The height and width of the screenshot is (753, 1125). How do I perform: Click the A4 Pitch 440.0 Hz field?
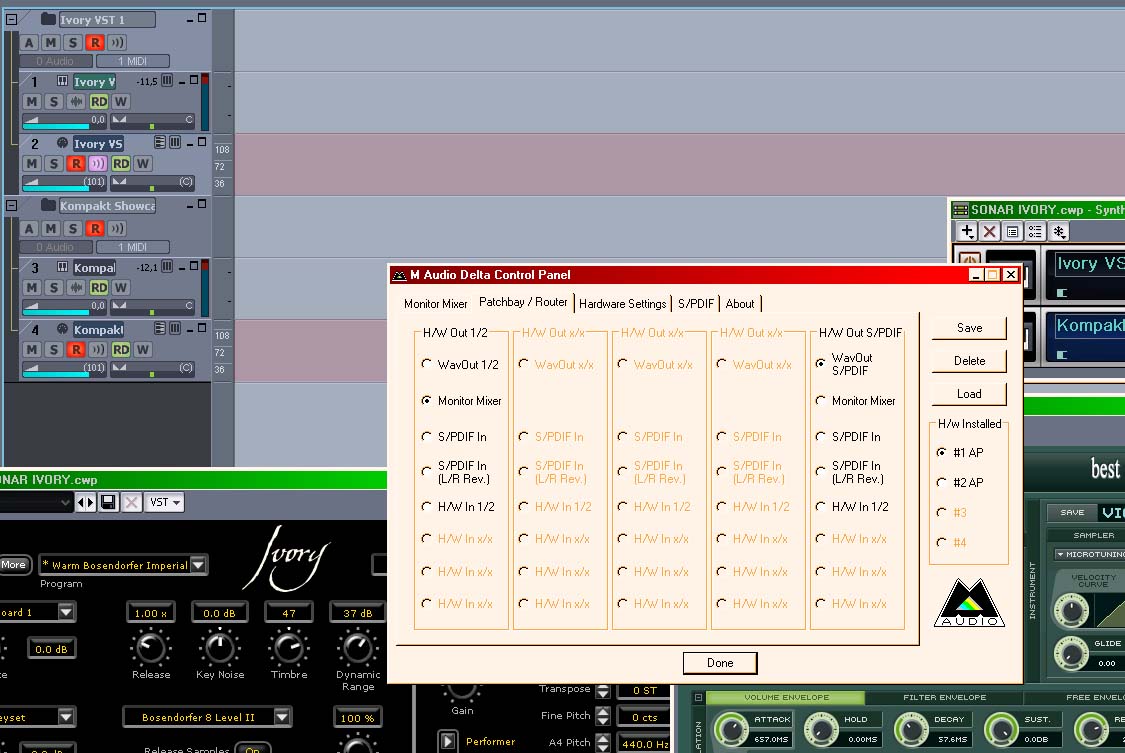(x=642, y=744)
